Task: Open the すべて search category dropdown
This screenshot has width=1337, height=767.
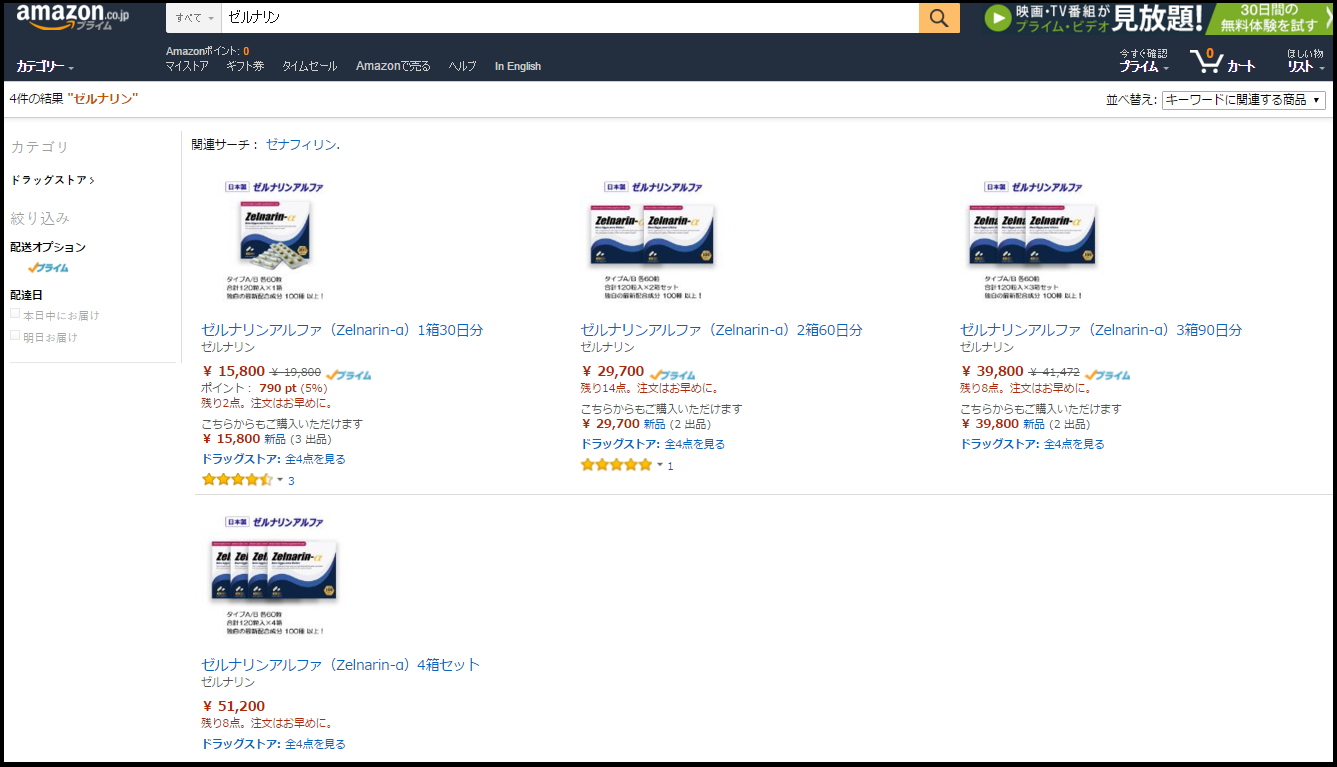Action: [x=194, y=18]
